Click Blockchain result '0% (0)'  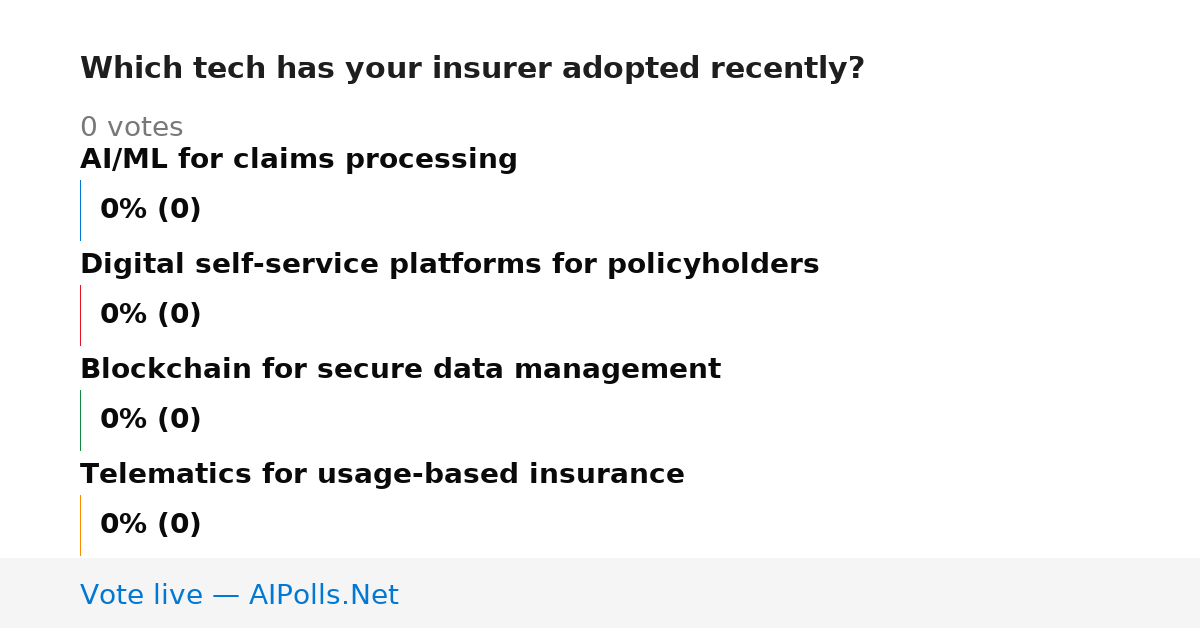(150, 420)
